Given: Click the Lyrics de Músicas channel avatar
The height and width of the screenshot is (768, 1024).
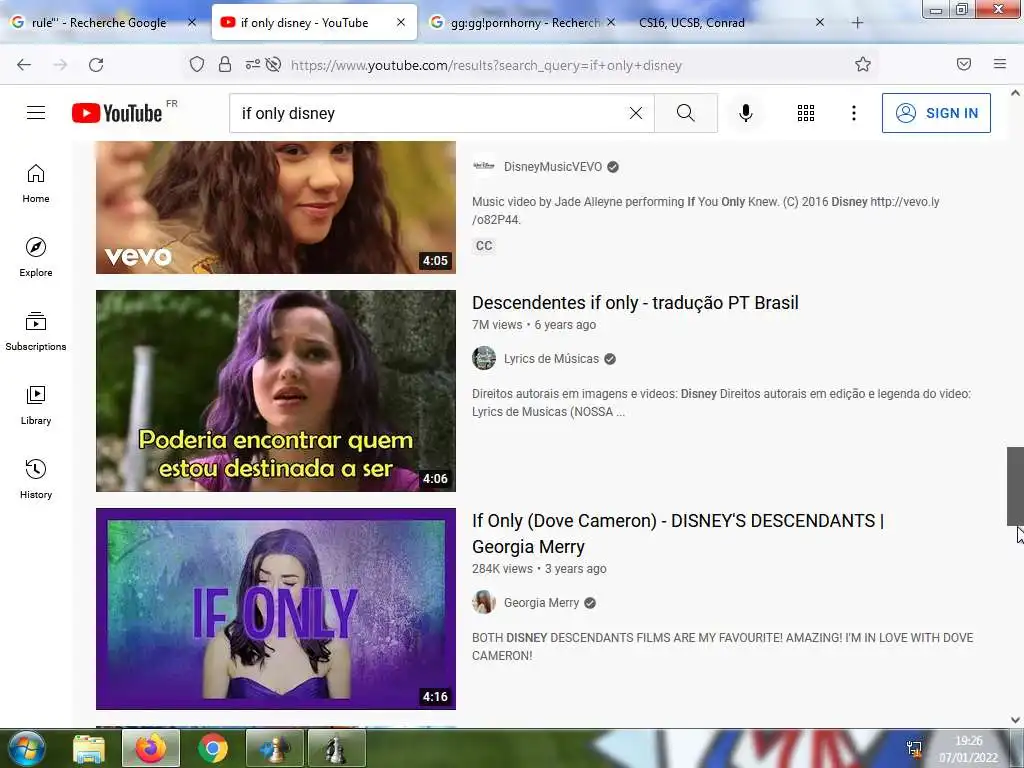Looking at the screenshot, I should coord(484,359).
